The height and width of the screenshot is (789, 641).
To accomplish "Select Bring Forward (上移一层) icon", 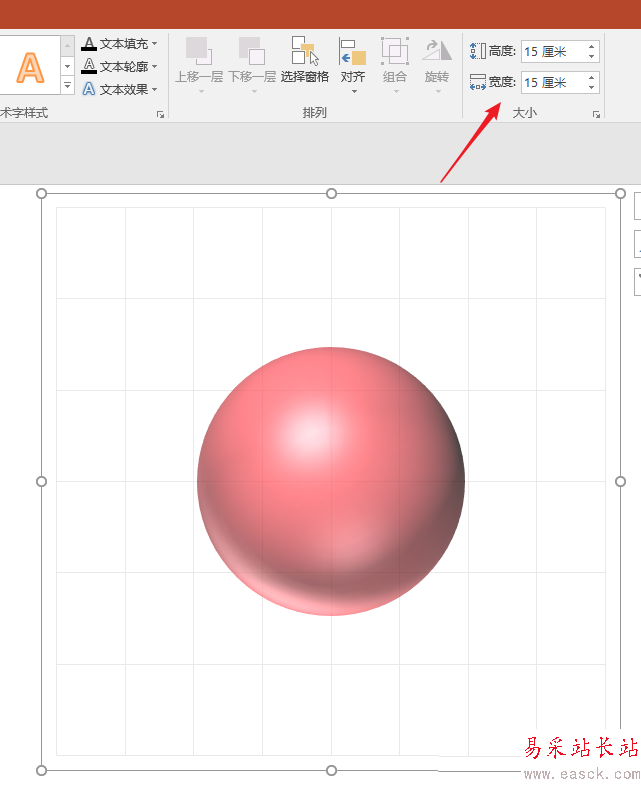I will point(199,51).
